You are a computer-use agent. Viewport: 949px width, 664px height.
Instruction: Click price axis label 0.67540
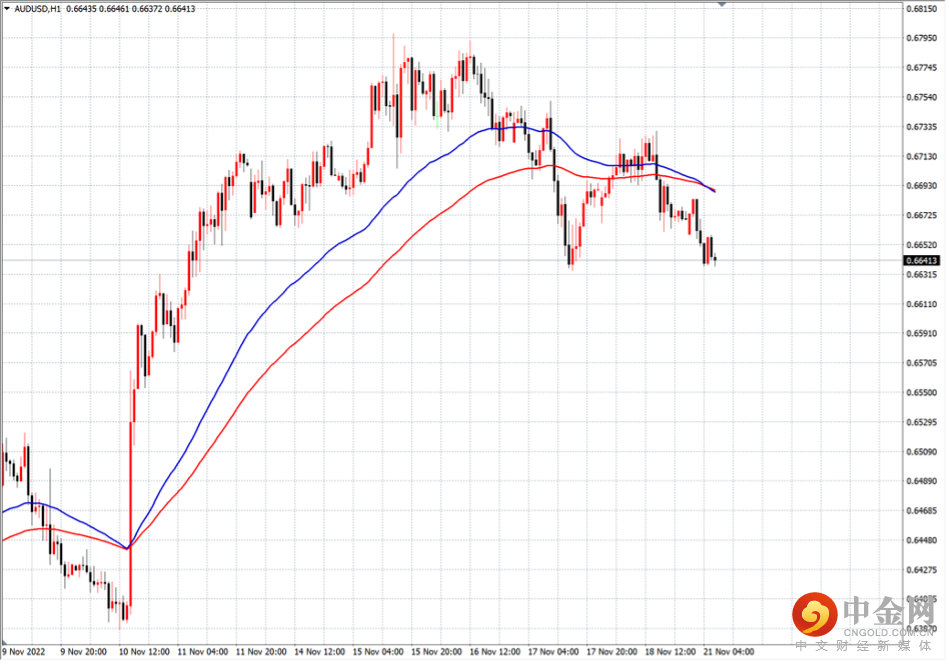(921, 97)
